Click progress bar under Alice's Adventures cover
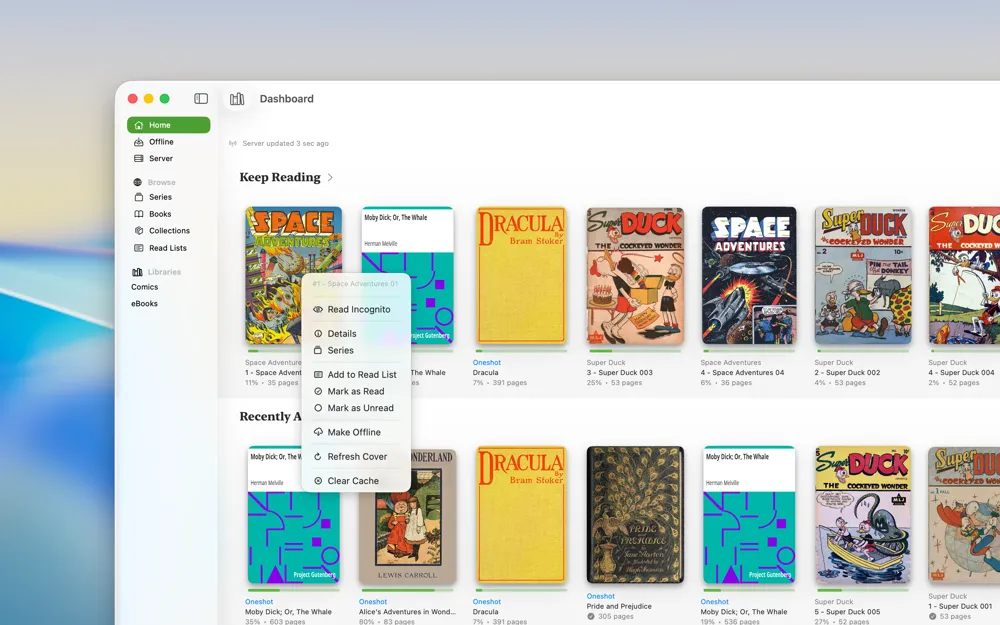Image resolution: width=1000 pixels, height=625 pixels. [408, 590]
